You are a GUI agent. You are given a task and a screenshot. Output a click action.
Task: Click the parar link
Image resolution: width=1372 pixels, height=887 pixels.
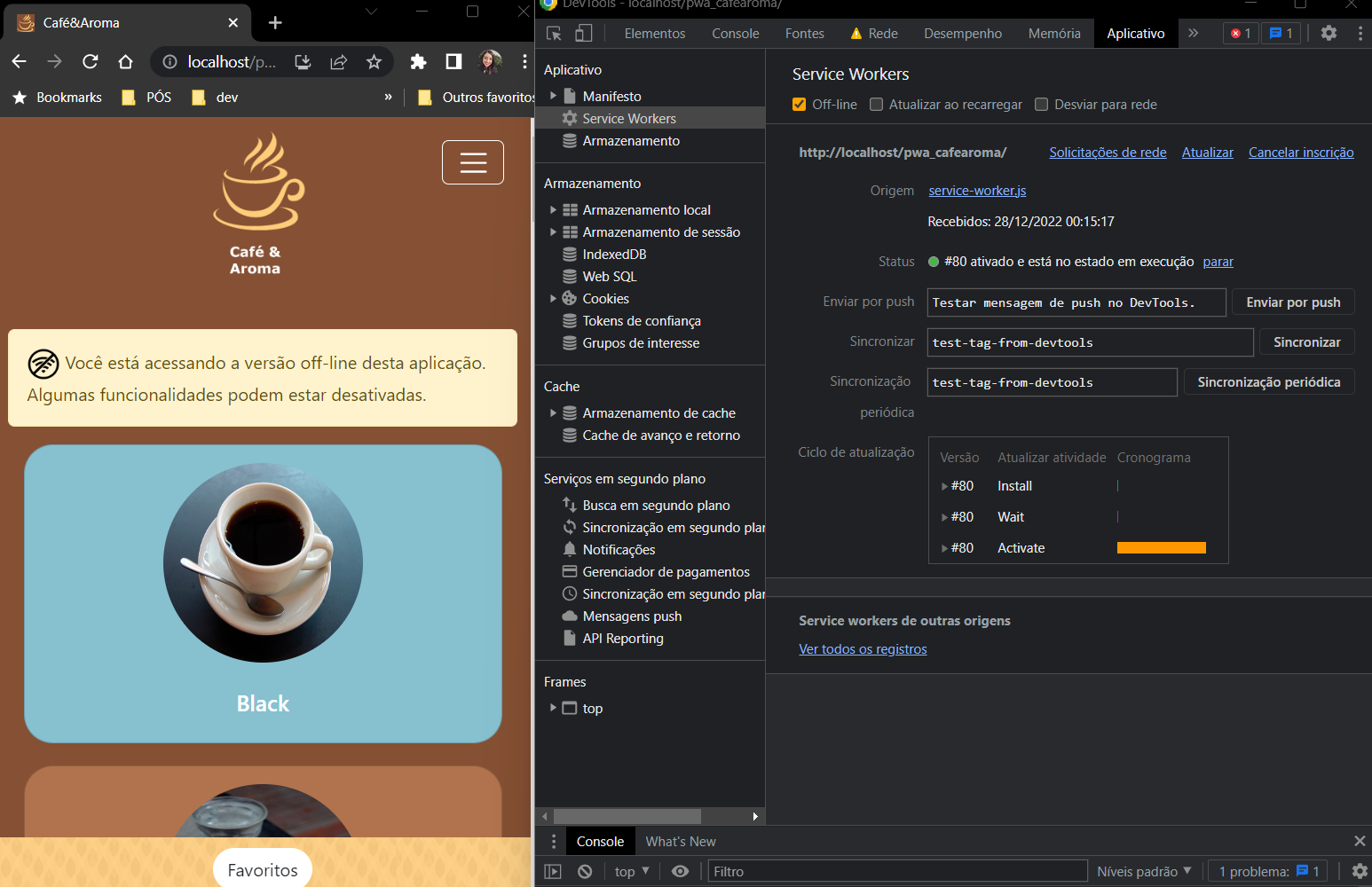[1218, 262]
